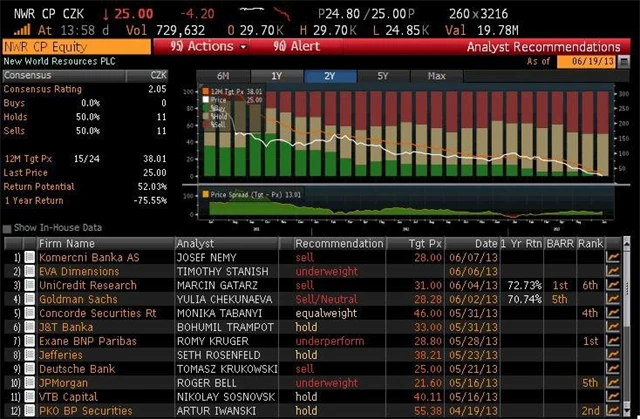
Task: Open chart icon for Komercni Banka row
Action: (613, 257)
